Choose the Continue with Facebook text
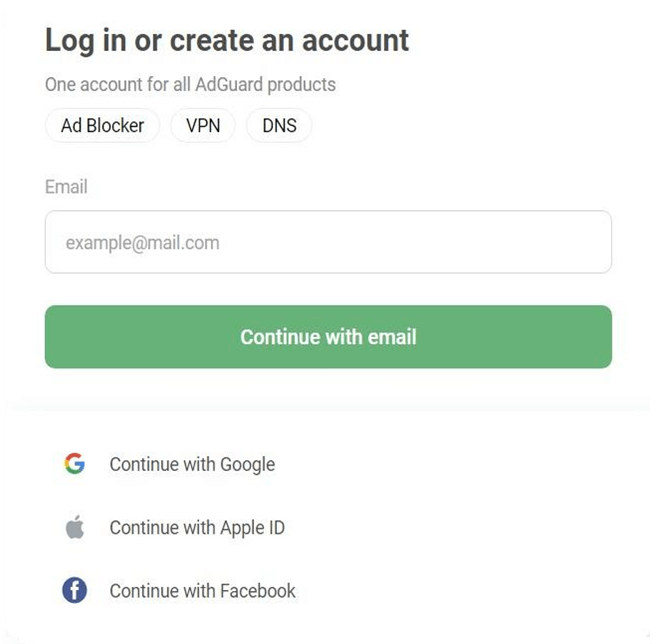Screen dimensions: 656x644 pos(202,590)
